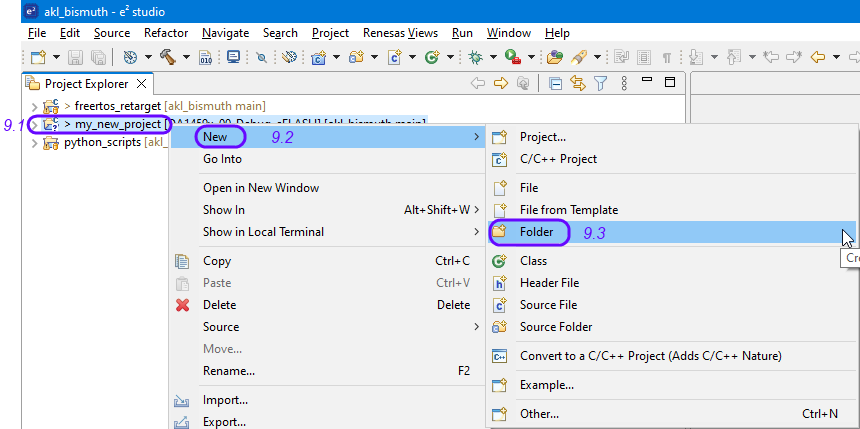This screenshot has height=429, width=860.
Task: Select Folder in the New submenu
Action: (671, 232)
